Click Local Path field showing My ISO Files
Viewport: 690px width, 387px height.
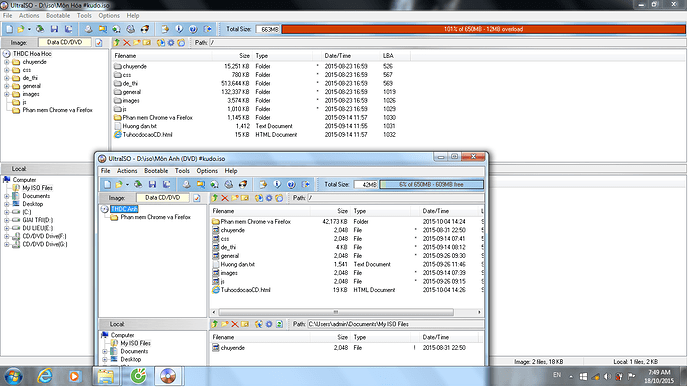point(395,324)
